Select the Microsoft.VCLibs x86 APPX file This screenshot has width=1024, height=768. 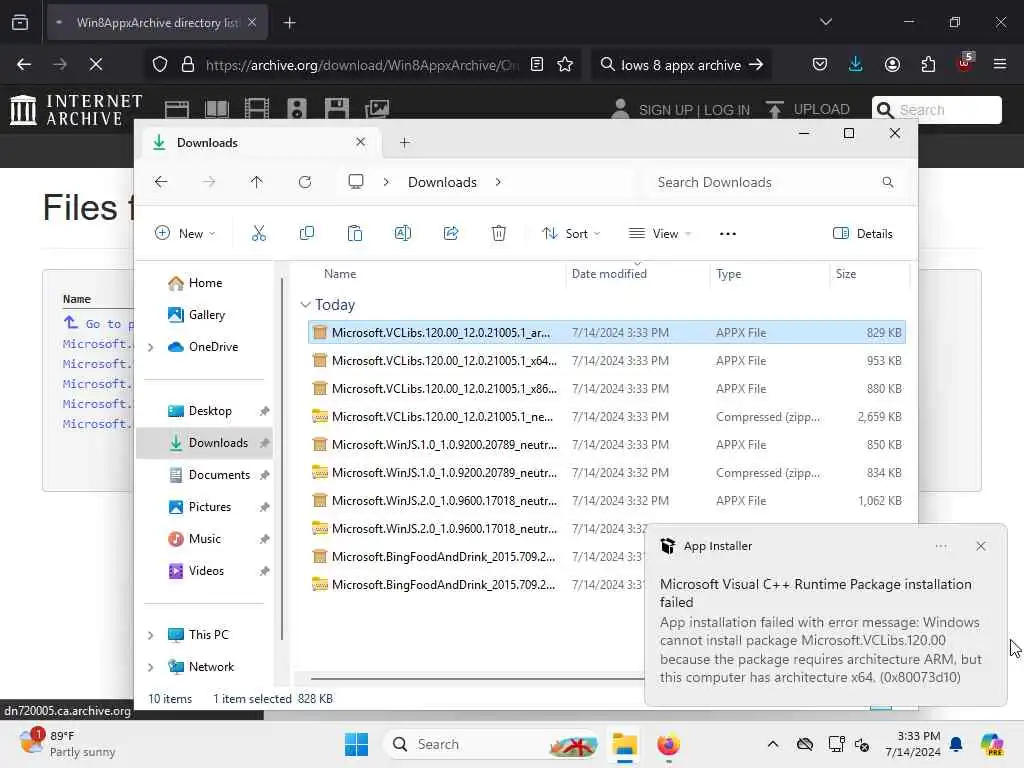(x=607, y=389)
